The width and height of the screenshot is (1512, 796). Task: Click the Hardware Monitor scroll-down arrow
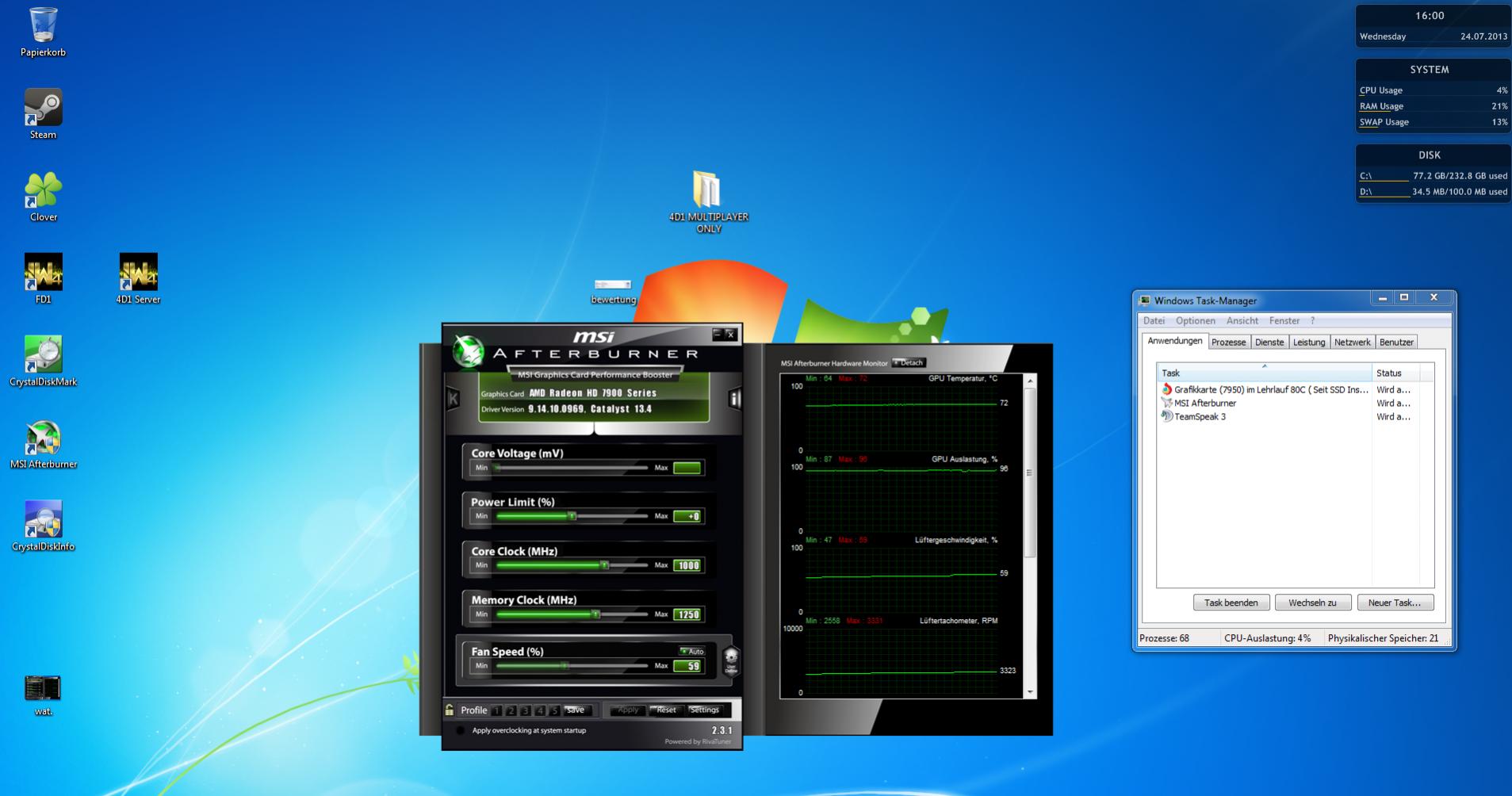tap(1030, 692)
